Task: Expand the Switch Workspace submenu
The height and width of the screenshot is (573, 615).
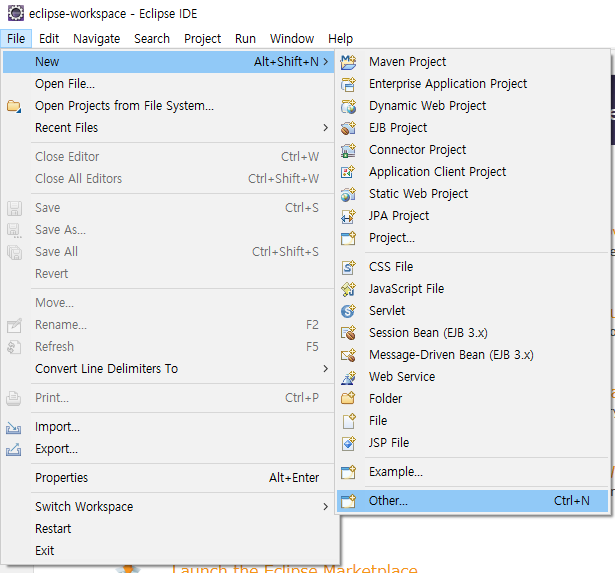Action: (326, 506)
